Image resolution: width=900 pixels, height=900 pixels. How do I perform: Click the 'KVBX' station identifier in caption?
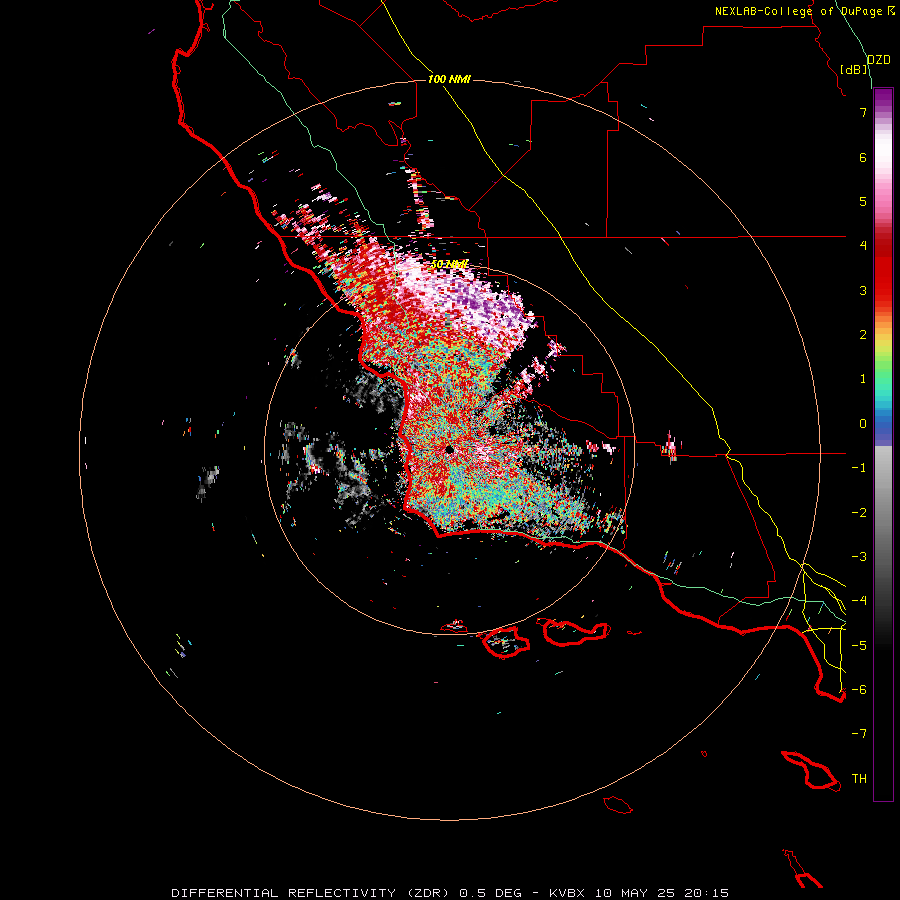click(567, 893)
